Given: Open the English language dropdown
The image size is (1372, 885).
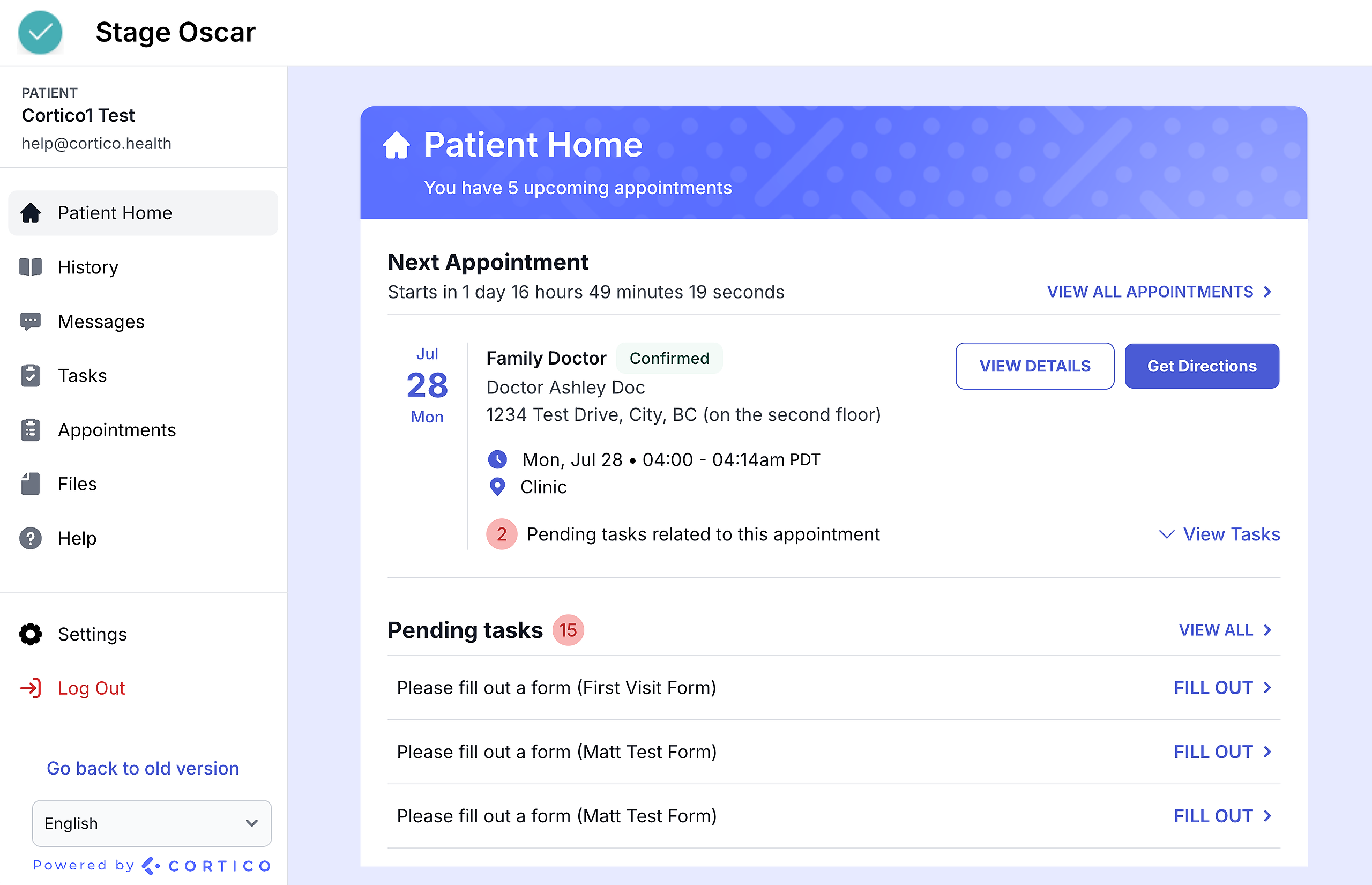Looking at the screenshot, I should [x=152, y=823].
